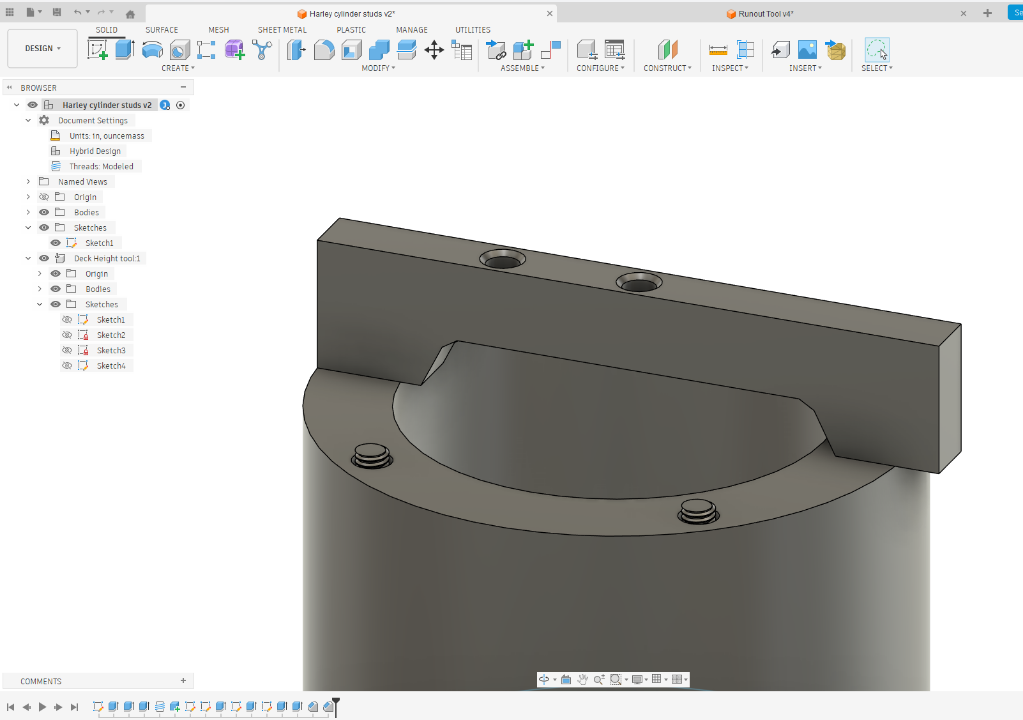Open the CONSTRUCT menu
This screenshot has height=720, width=1023.
(668, 68)
